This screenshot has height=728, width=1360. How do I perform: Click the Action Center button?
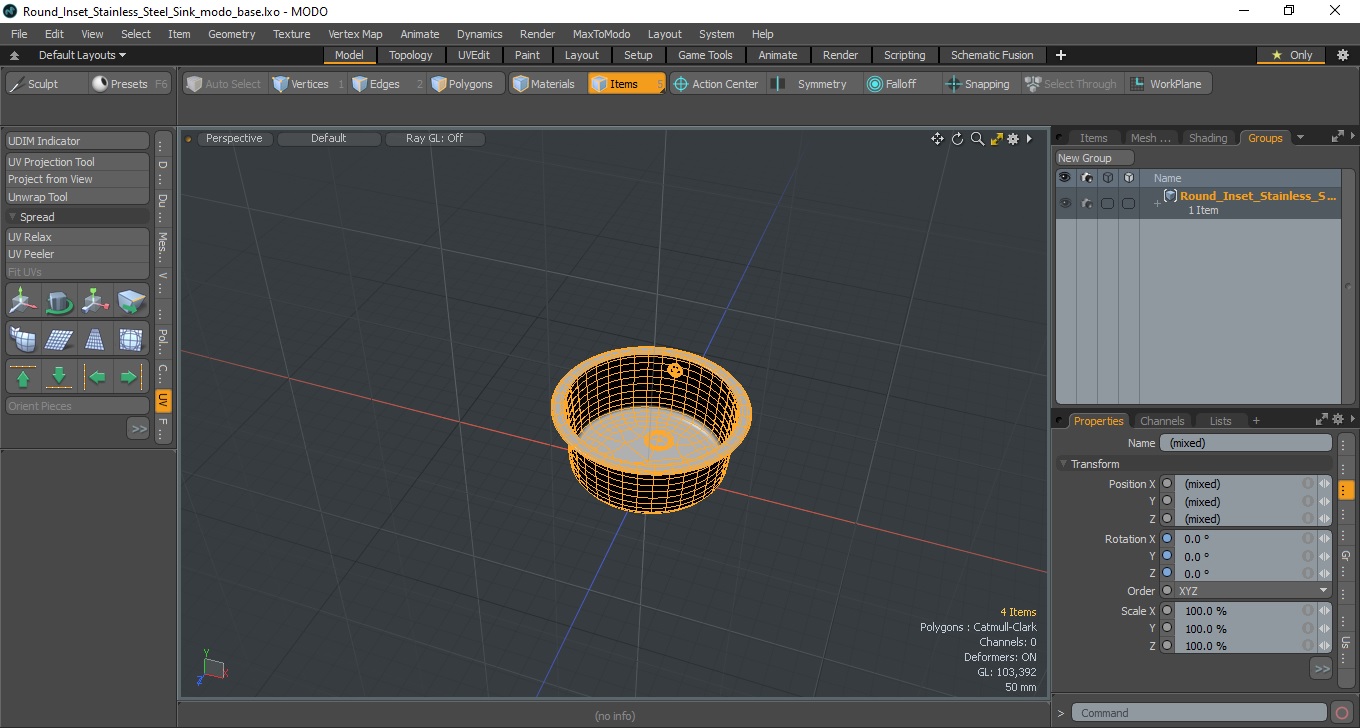[x=716, y=84]
